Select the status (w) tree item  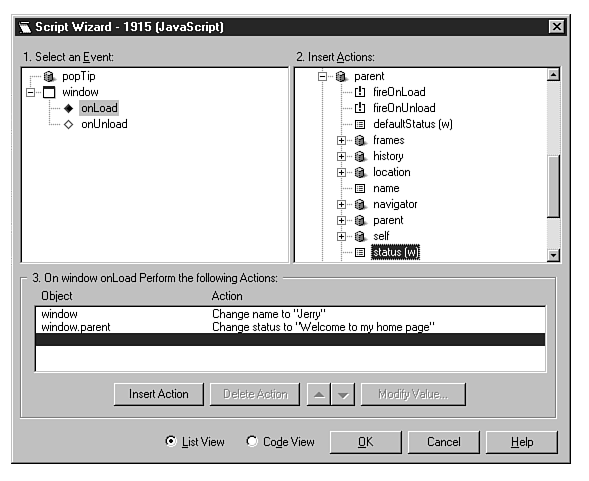click(x=396, y=252)
